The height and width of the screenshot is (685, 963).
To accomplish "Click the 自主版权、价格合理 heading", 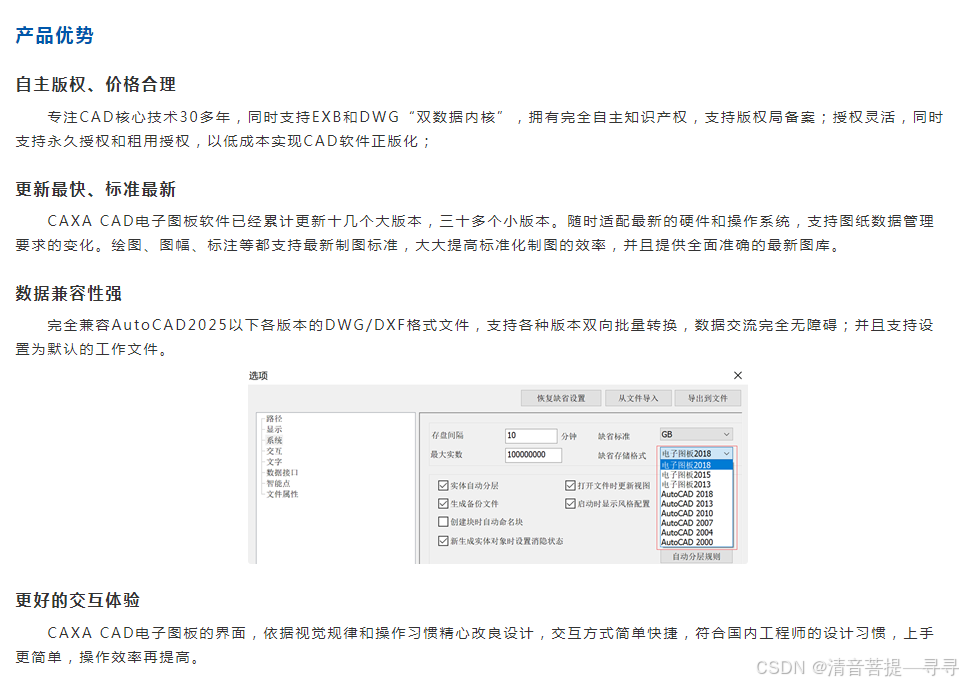I will [96, 84].
